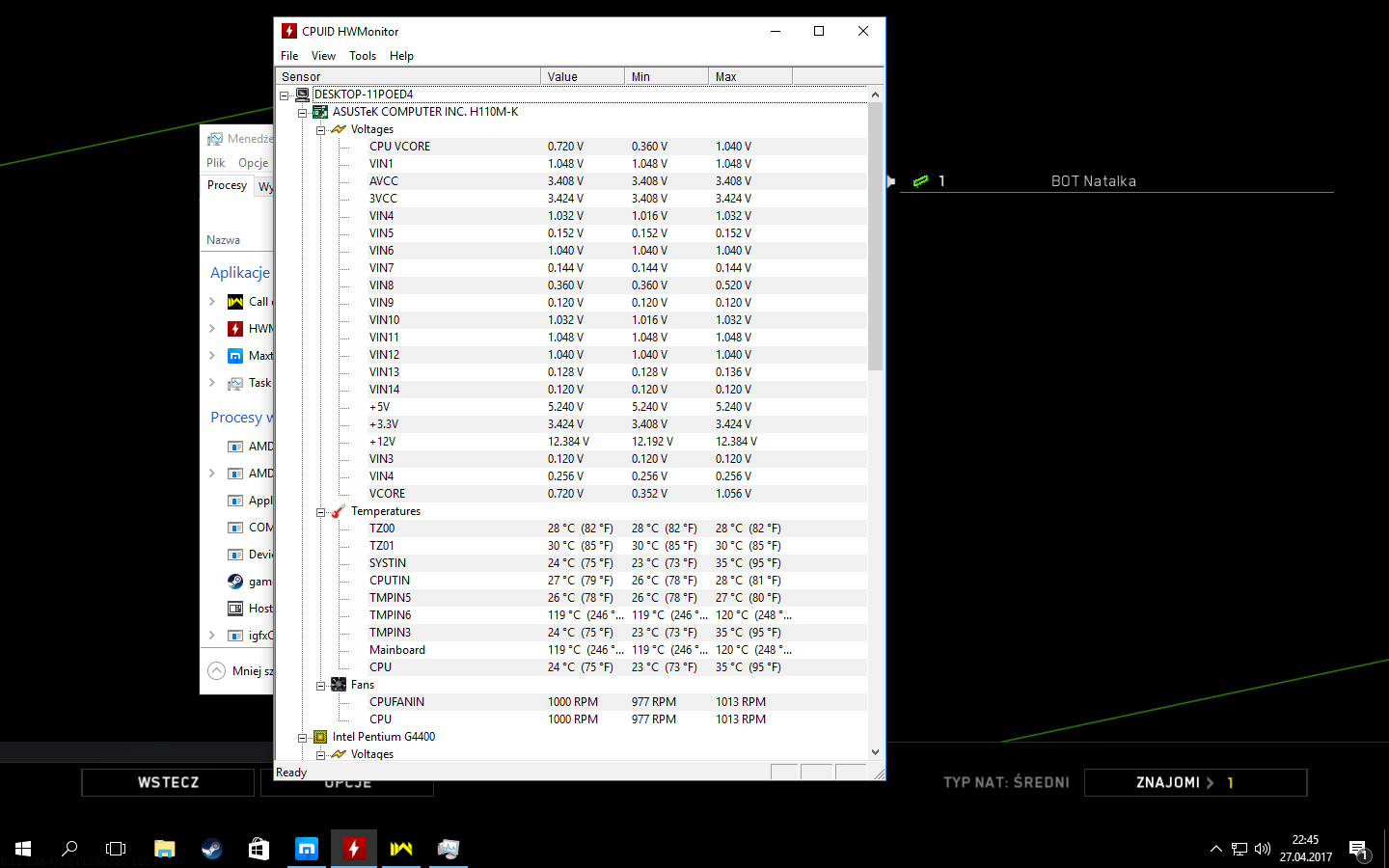Collapse Task Manager details with Mniej arrow

pyautogui.click(x=217, y=670)
